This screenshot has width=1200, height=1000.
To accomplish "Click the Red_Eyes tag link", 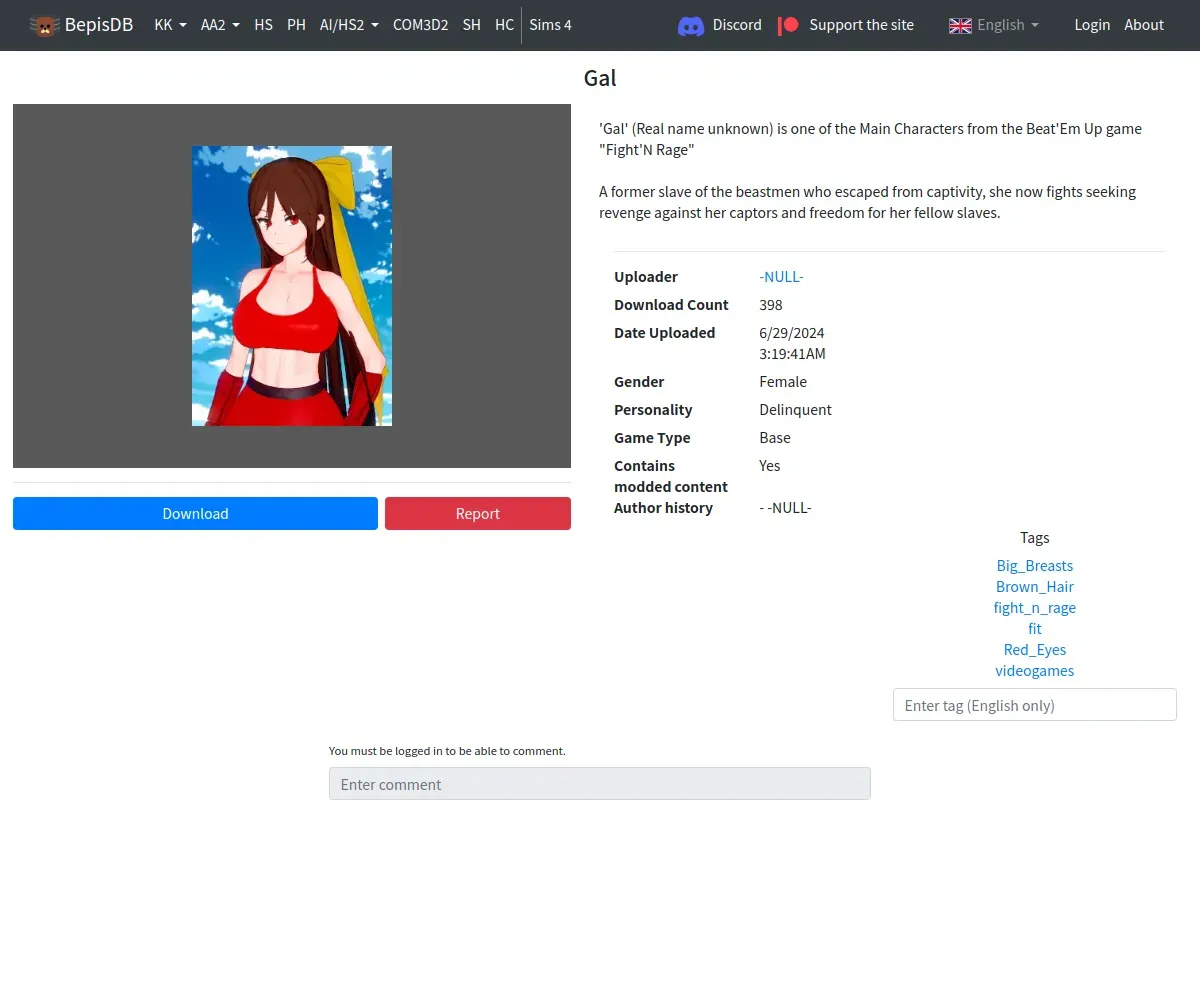I will pyautogui.click(x=1034, y=650).
